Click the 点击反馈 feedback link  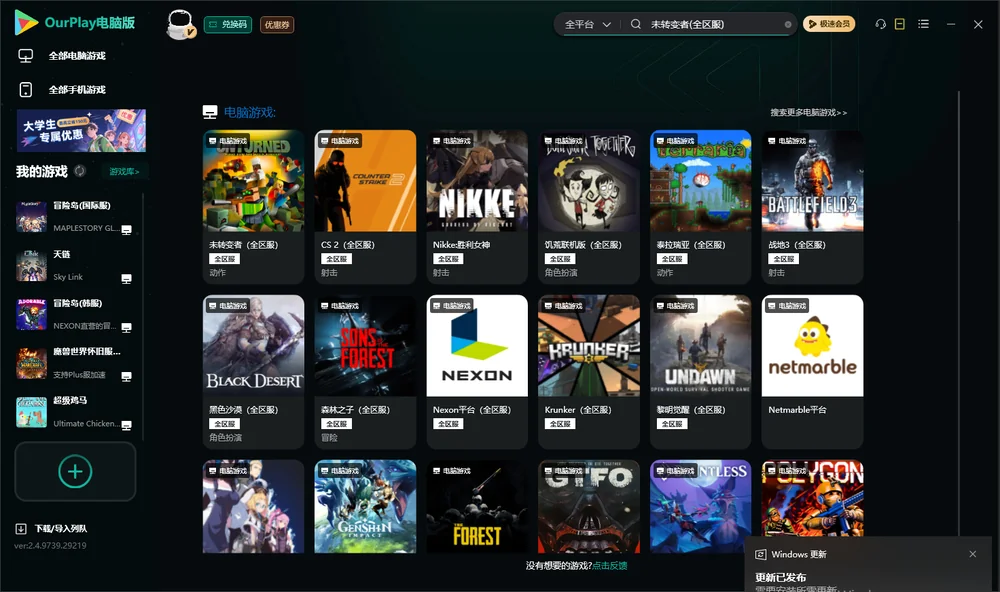610,566
